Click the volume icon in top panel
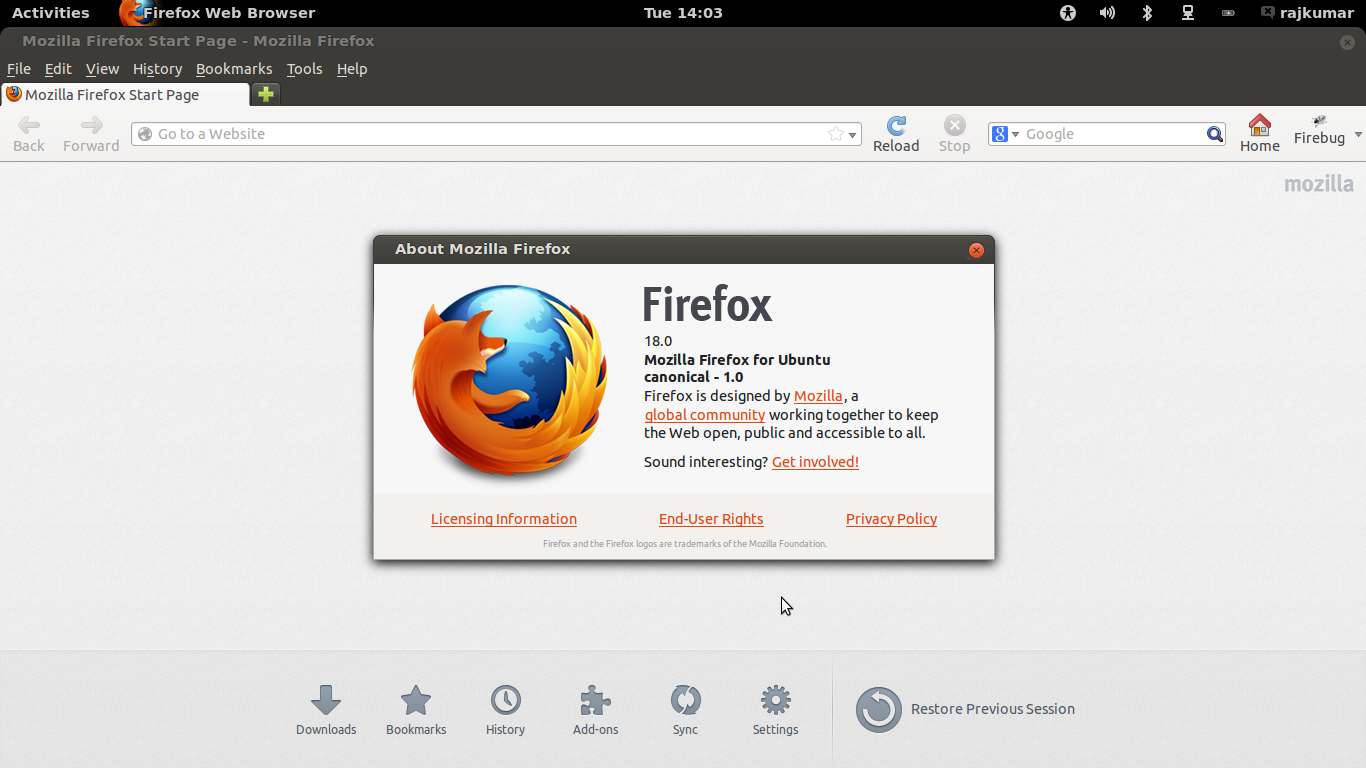 click(1107, 13)
